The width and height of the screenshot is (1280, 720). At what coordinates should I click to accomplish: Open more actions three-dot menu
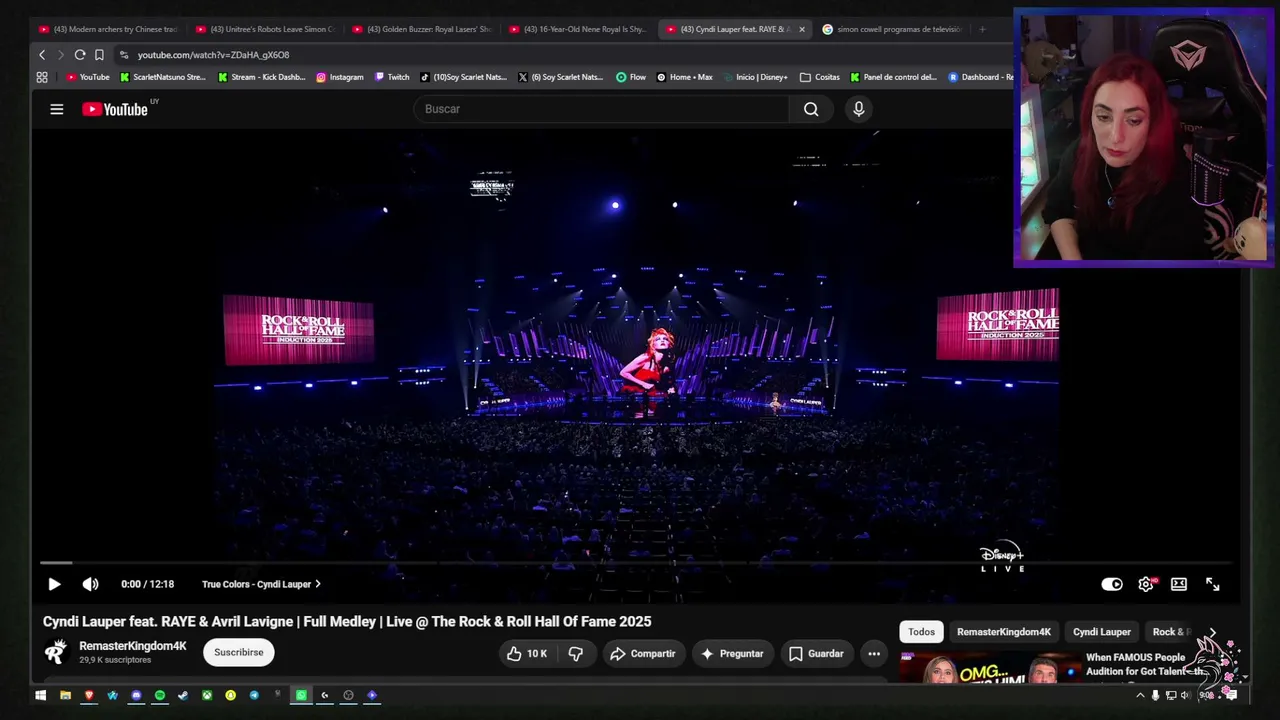point(874,654)
